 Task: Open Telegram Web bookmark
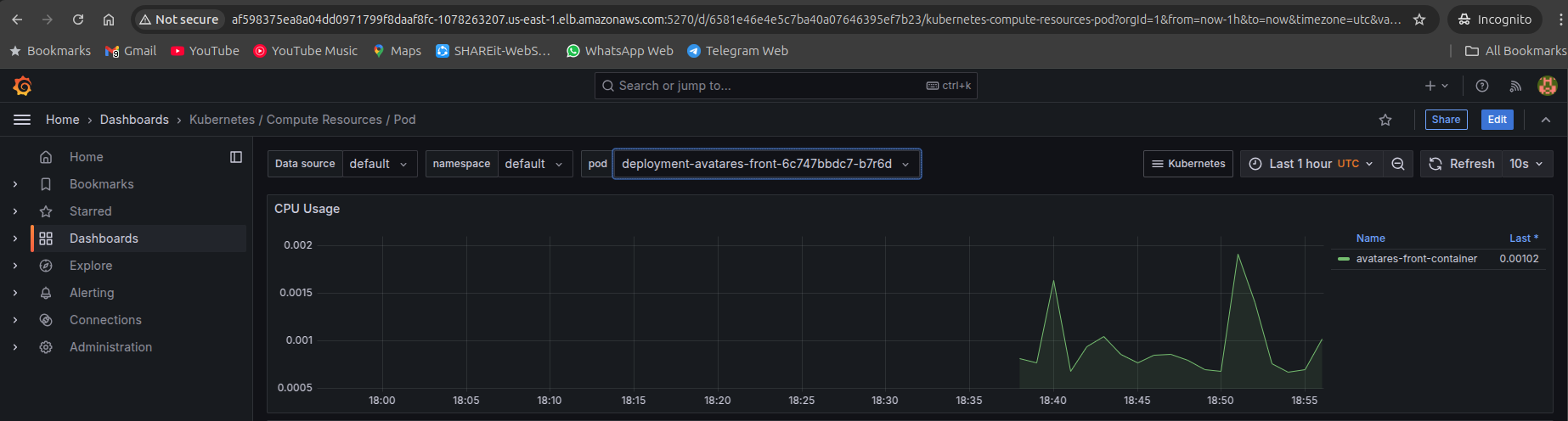[737, 51]
